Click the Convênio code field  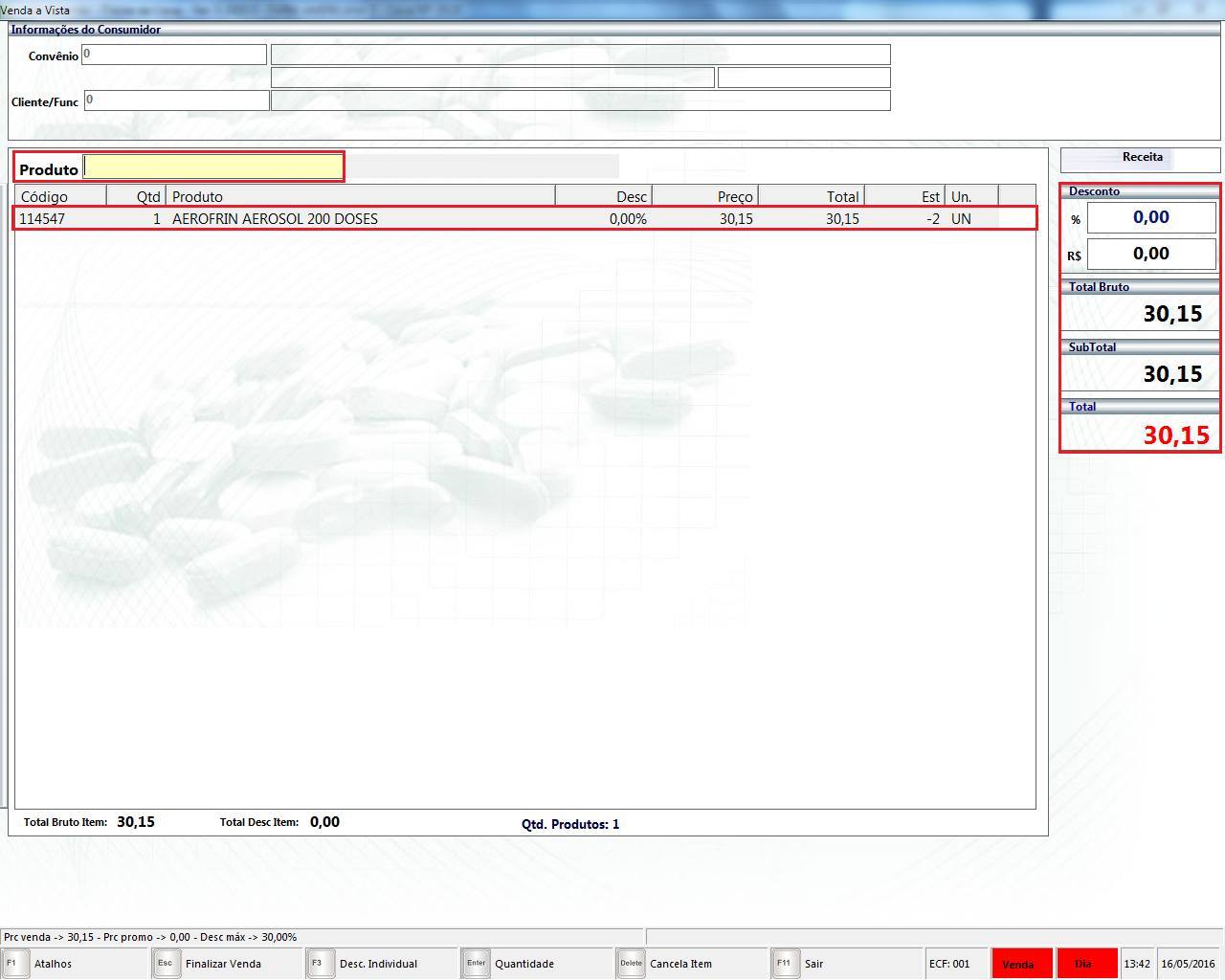tap(173, 55)
